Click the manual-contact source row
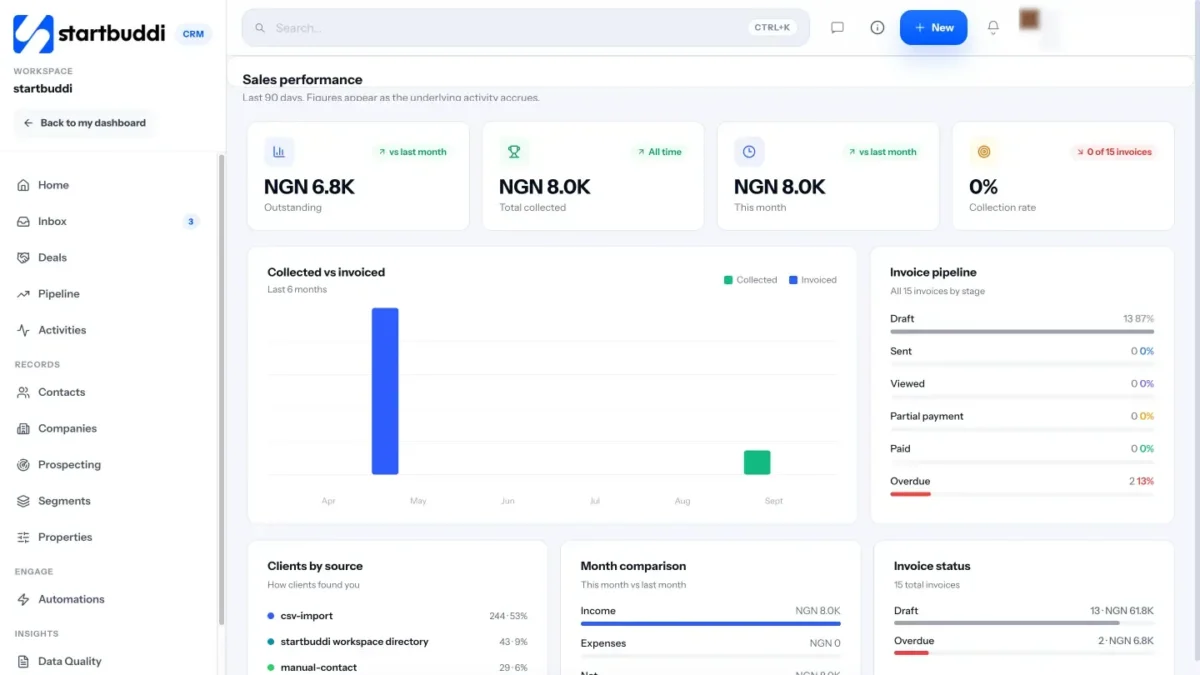Screen dimensions: 1200x675 [x=397, y=667]
